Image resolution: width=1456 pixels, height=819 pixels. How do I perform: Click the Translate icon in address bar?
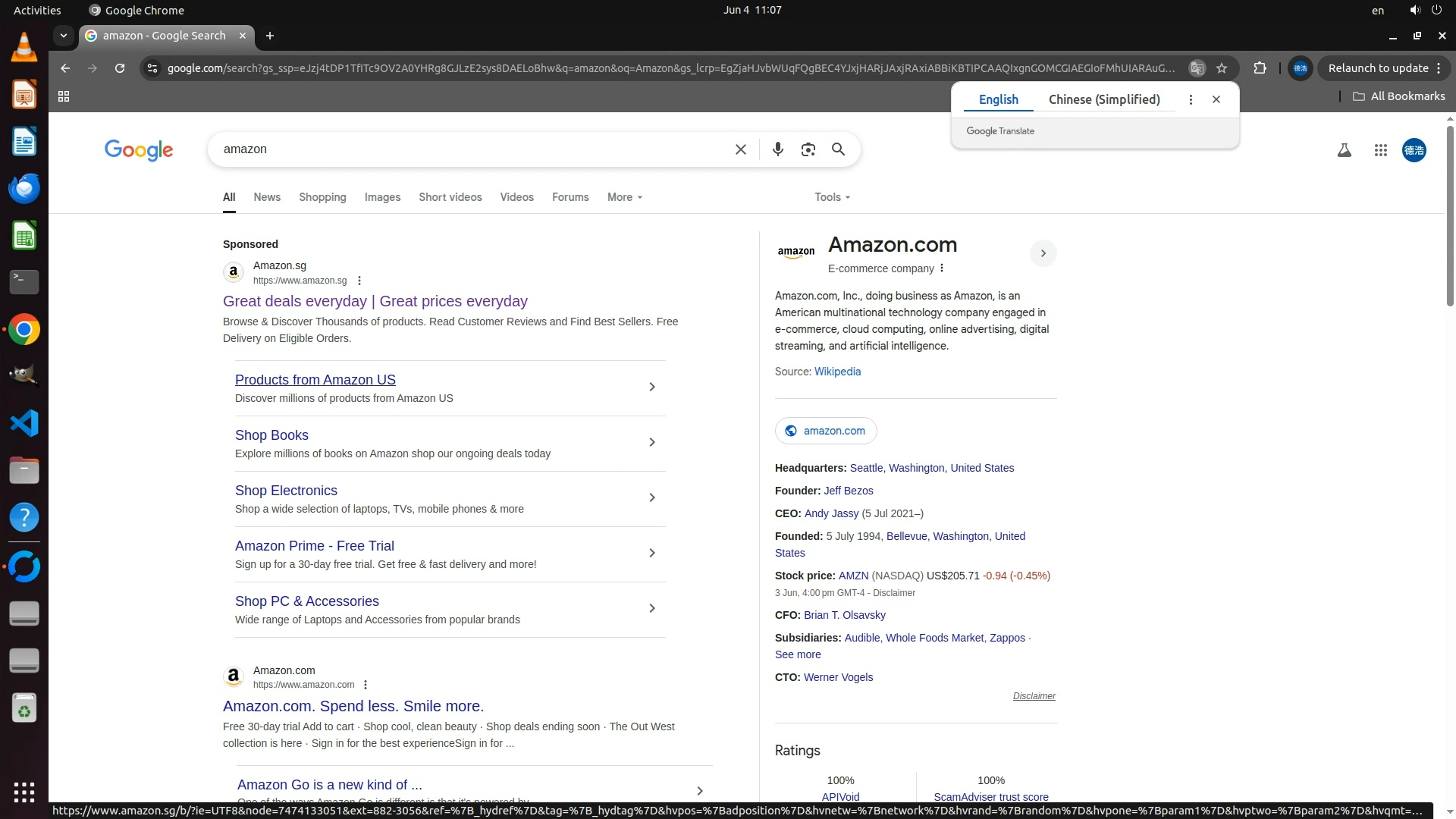(x=1197, y=68)
